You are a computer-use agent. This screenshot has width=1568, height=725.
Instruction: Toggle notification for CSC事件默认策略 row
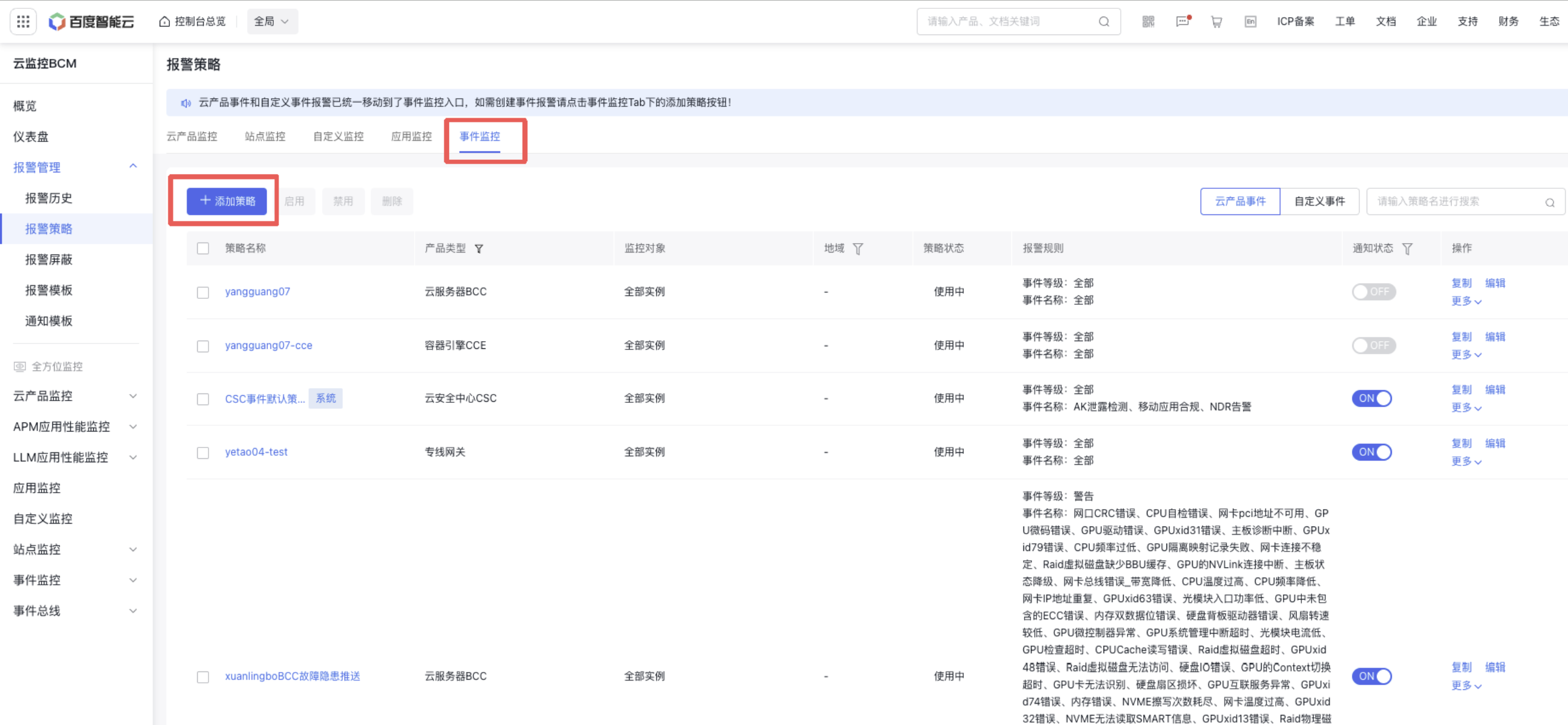click(x=1371, y=398)
